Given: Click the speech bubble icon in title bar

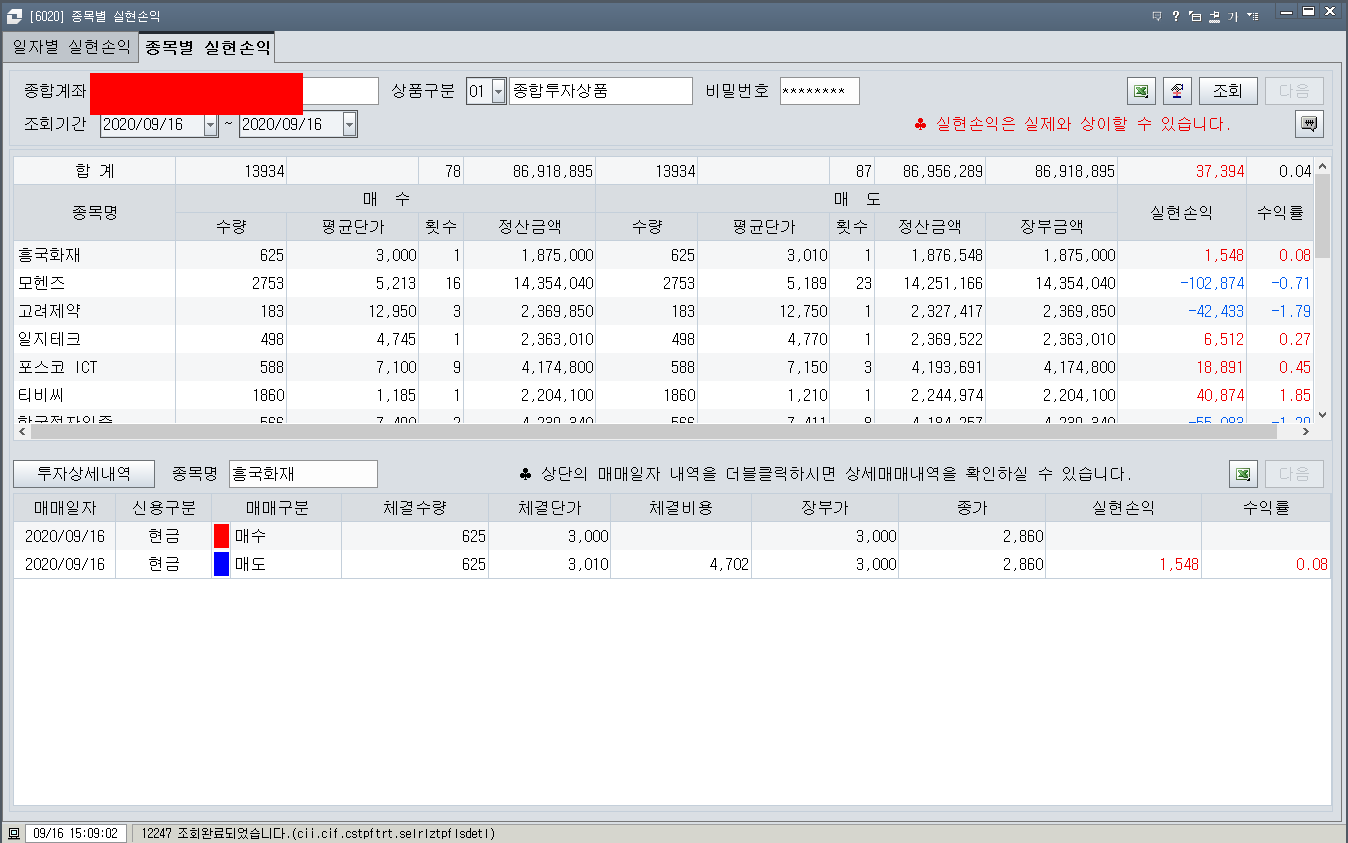Looking at the screenshot, I should (x=1157, y=16).
